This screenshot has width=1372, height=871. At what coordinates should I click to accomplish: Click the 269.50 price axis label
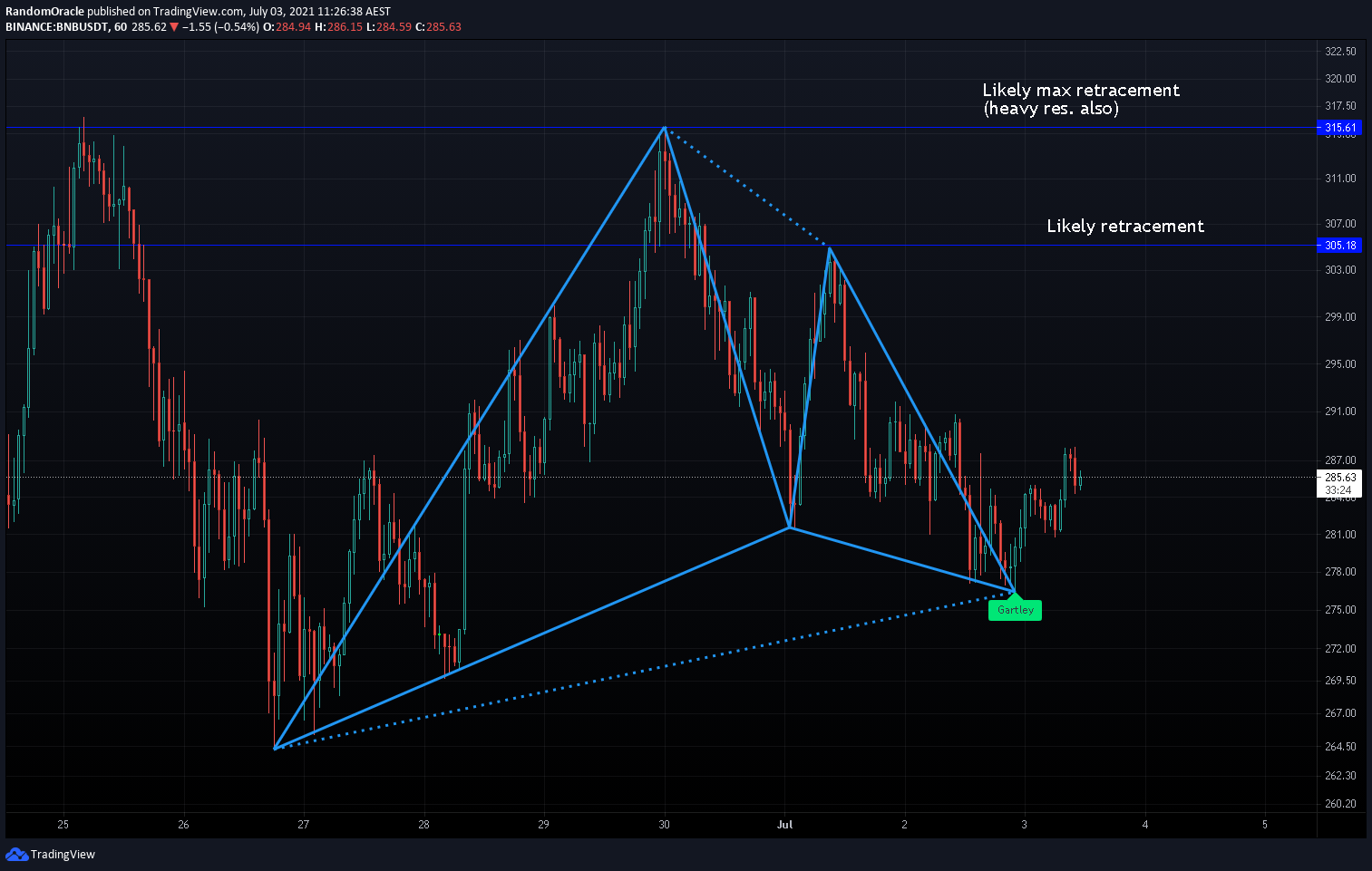pos(1340,681)
